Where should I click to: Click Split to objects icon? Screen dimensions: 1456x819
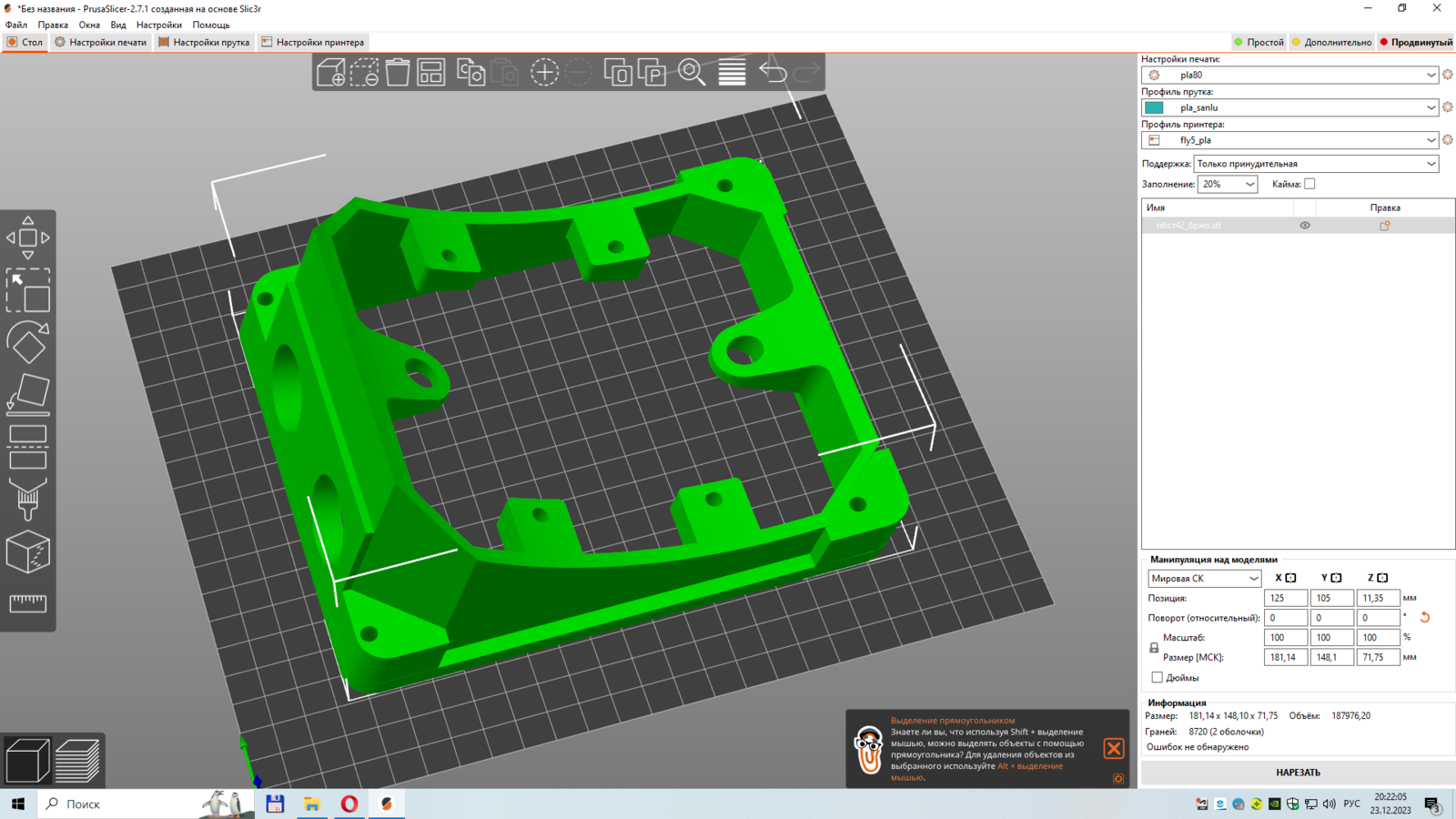pyautogui.click(x=618, y=72)
